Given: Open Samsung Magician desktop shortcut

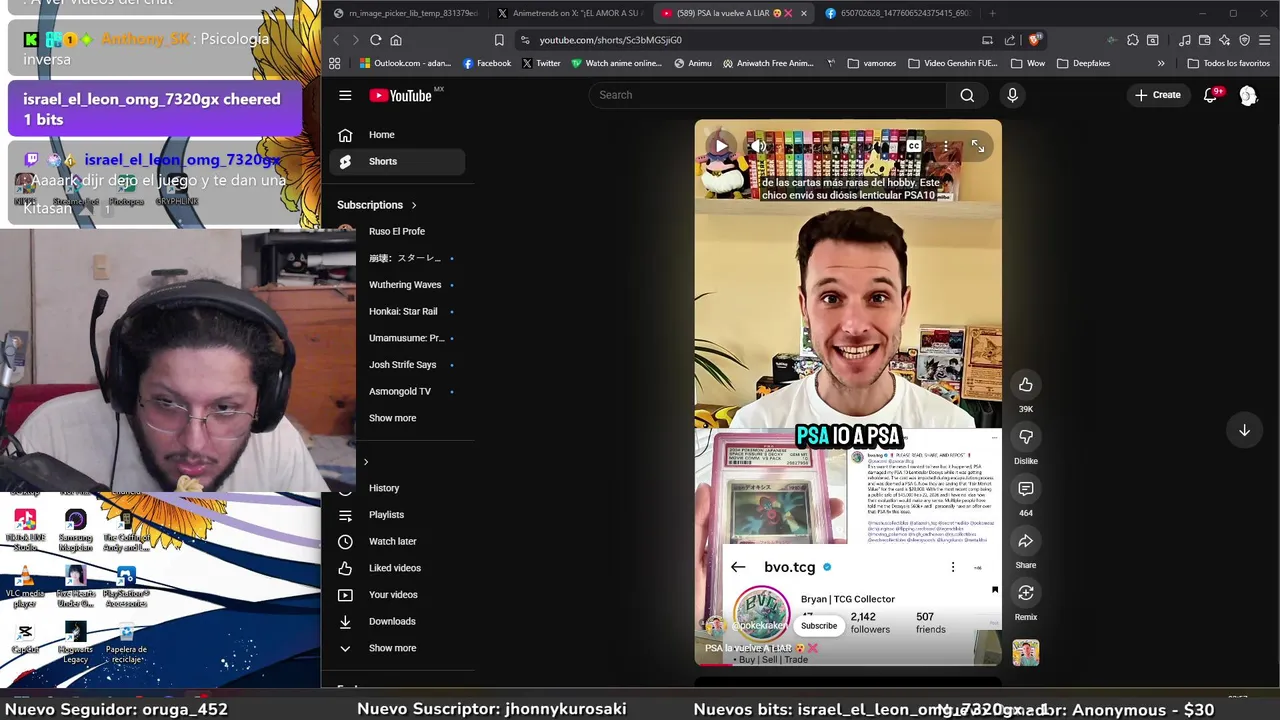Looking at the screenshot, I should (75, 530).
